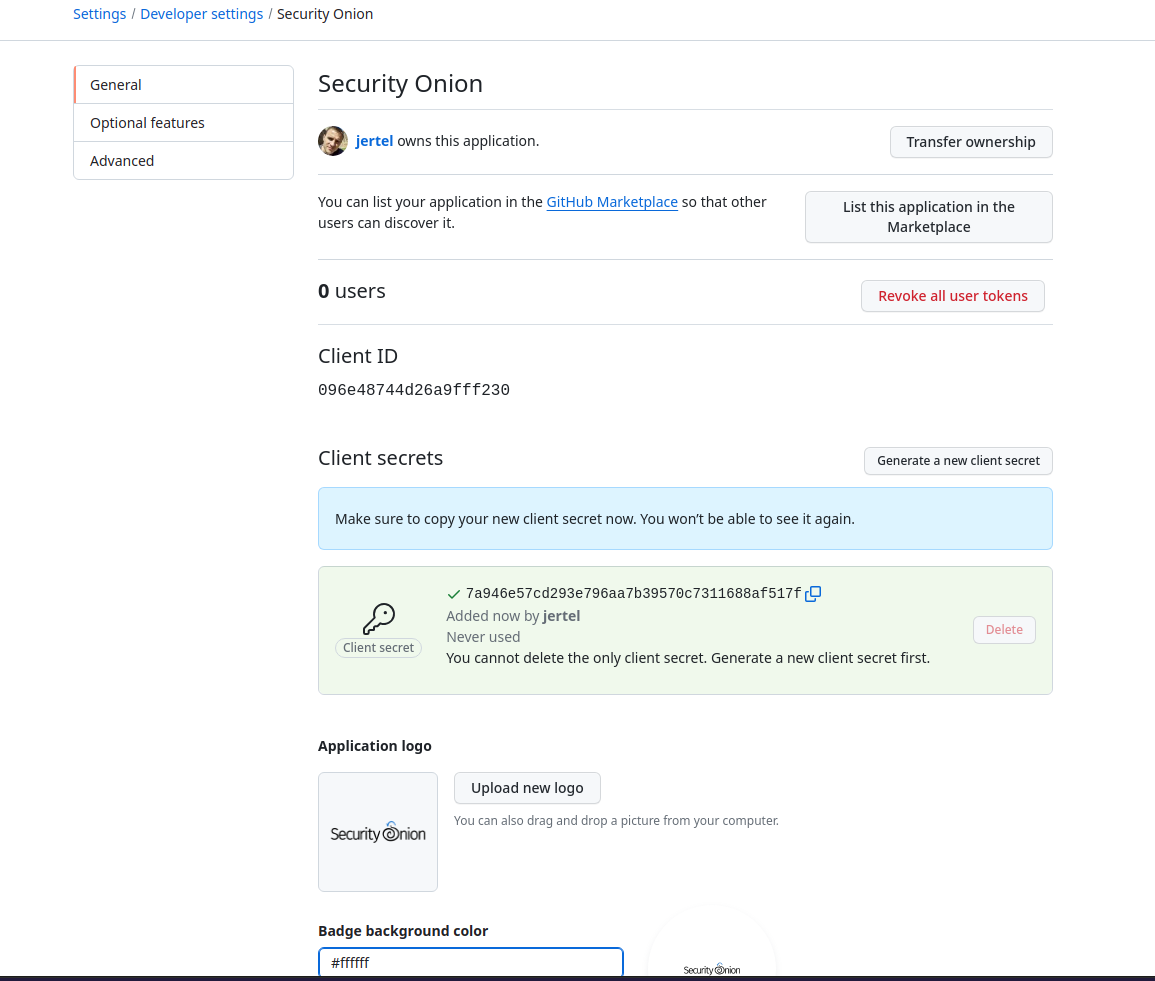
Task: Generate a new client secret
Action: pos(958,461)
